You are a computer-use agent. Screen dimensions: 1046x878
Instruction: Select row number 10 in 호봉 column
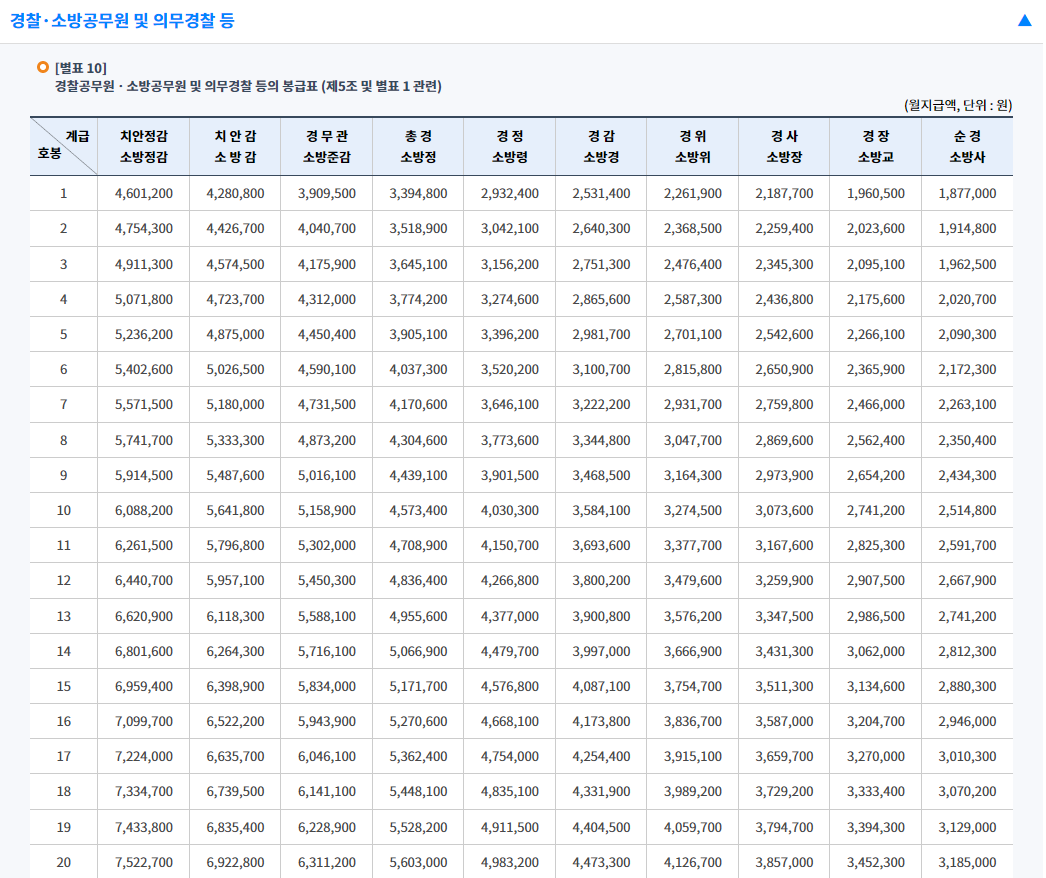pyautogui.click(x=64, y=511)
